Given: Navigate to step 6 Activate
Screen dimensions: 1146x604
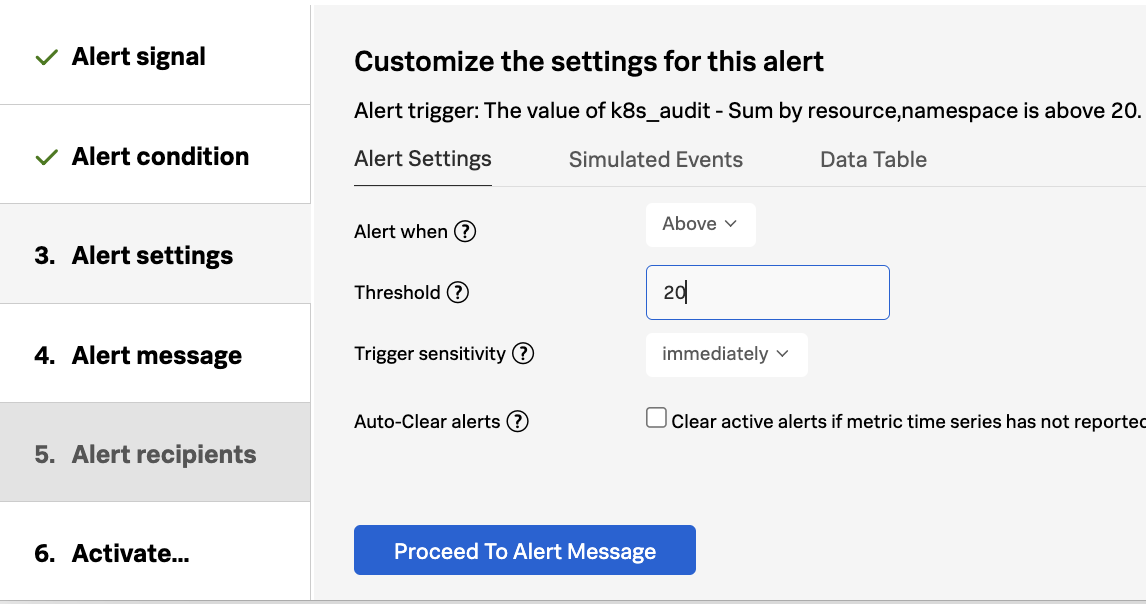Looking at the screenshot, I should coord(130,554).
